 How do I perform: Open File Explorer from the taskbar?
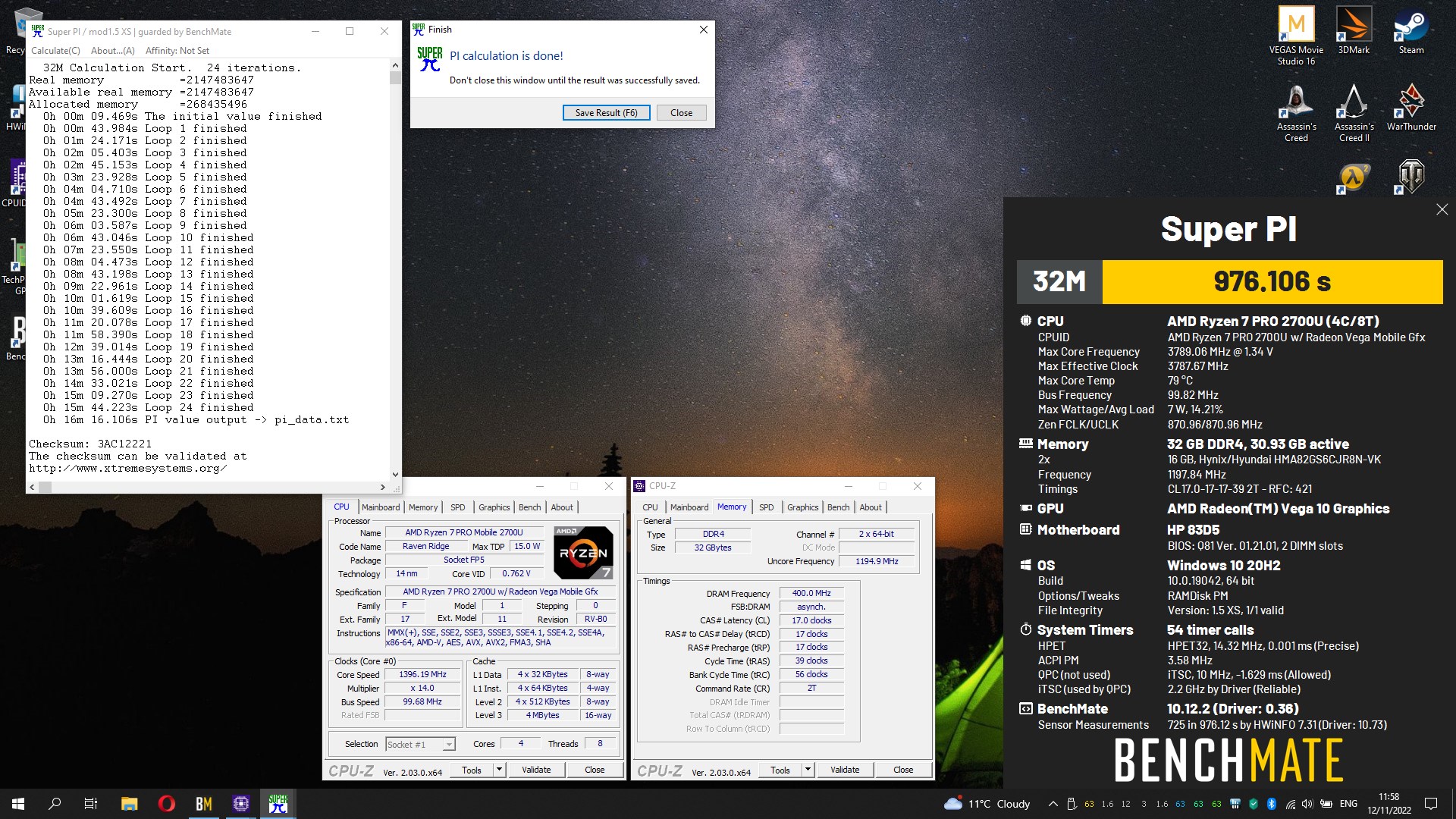coord(130,804)
